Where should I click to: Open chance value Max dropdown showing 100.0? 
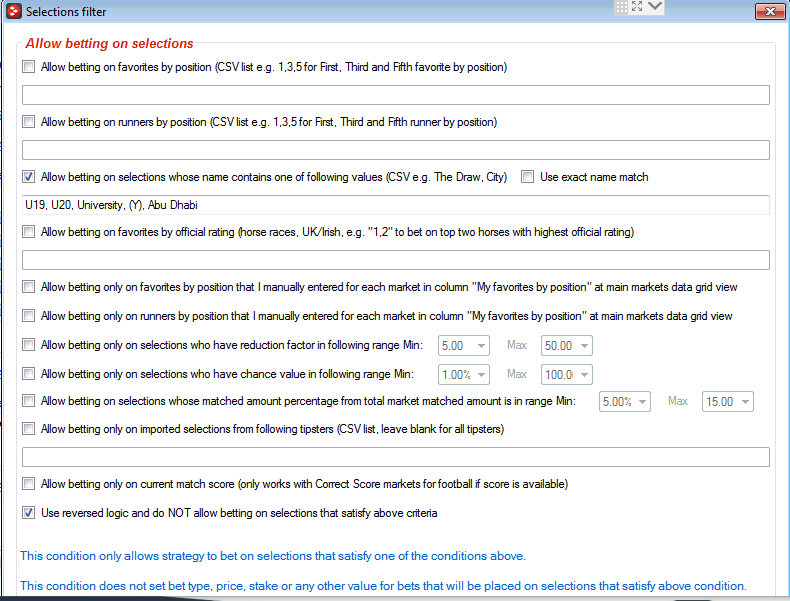[566, 374]
